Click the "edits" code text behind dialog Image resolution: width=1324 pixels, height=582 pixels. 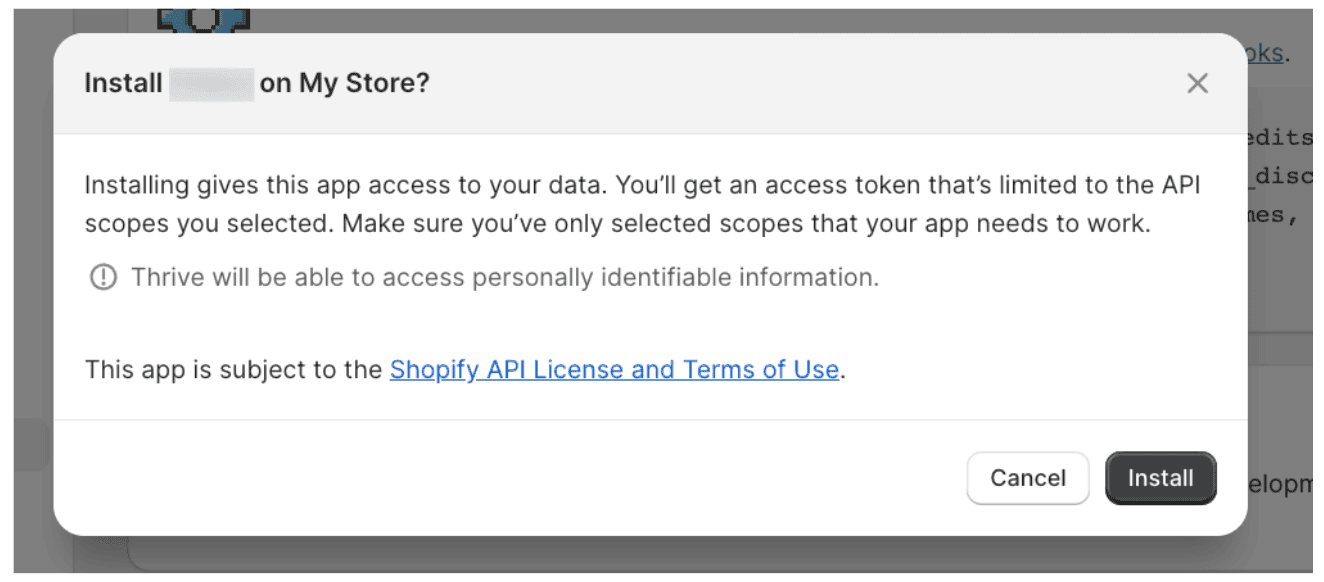click(1281, 140)
